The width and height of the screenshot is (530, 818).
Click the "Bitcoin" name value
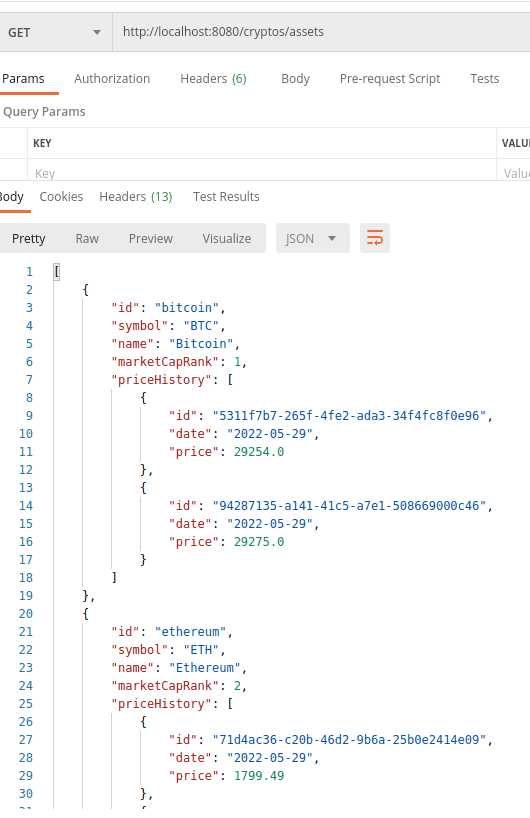coord(201,344)
